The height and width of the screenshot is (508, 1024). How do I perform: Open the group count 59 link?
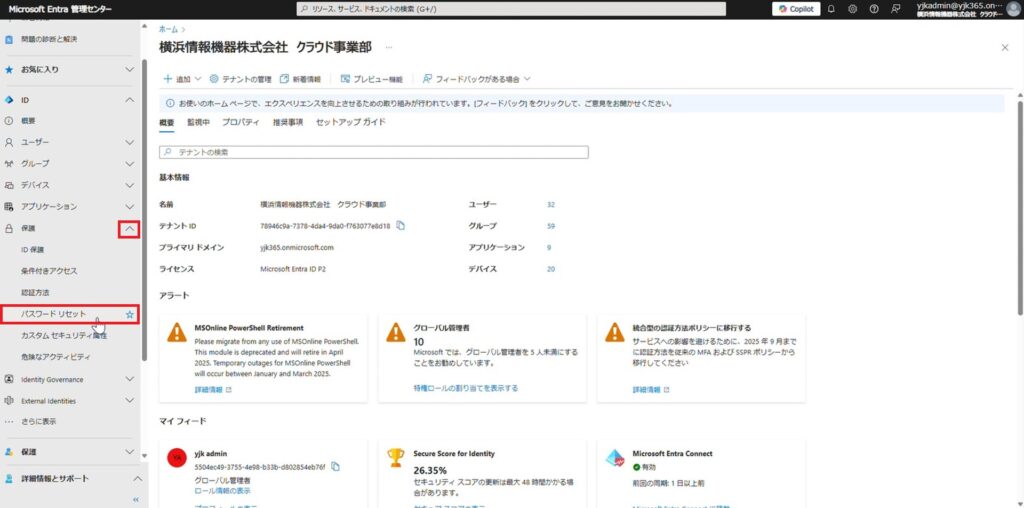(551, 226)
